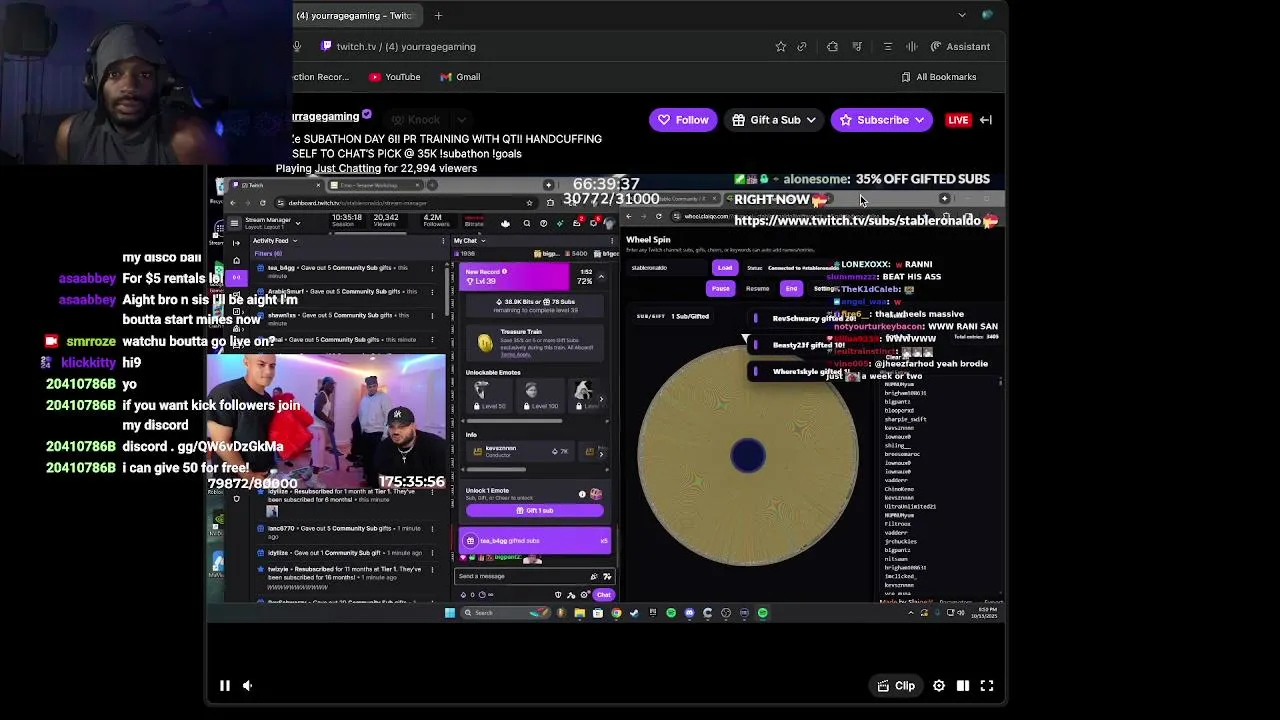This screenshot has height=720, width=1280.
Task: Click the highlighted Stream Manager sidebar icon
Action: click(236, 277)
